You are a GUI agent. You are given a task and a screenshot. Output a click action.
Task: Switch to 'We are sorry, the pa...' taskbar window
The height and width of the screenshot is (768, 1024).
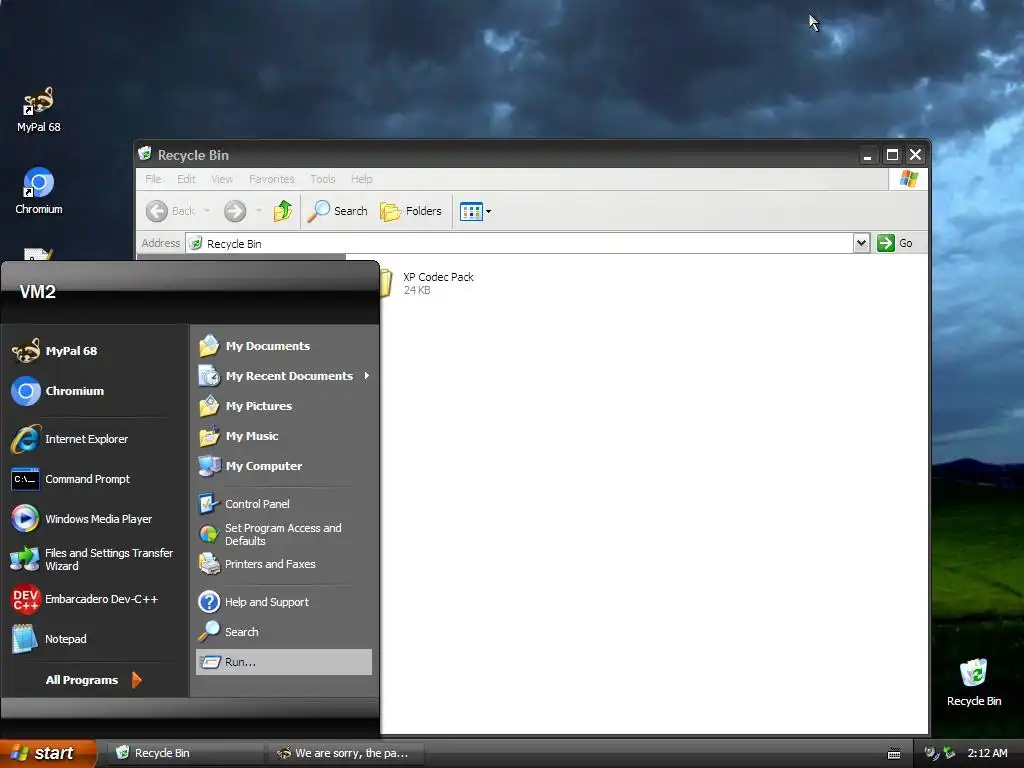click(x=345, y=753)
